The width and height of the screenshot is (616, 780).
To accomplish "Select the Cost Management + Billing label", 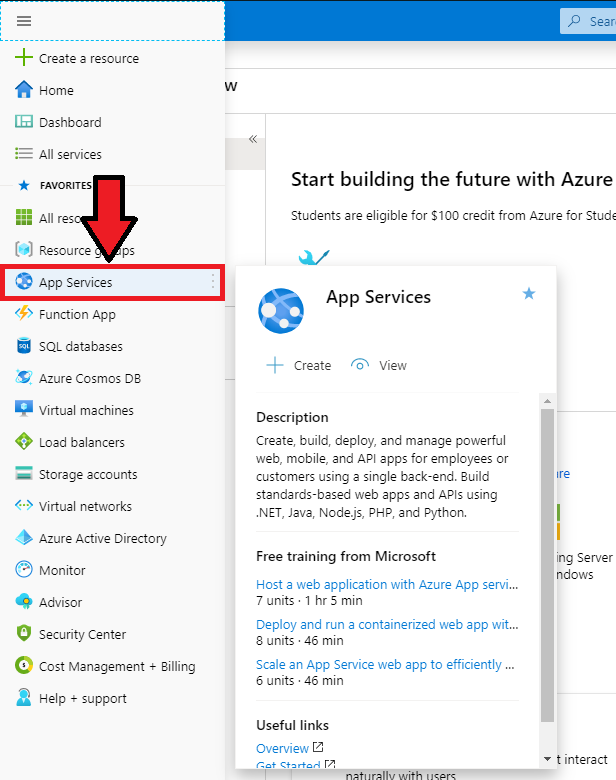I will click(117, 667).
